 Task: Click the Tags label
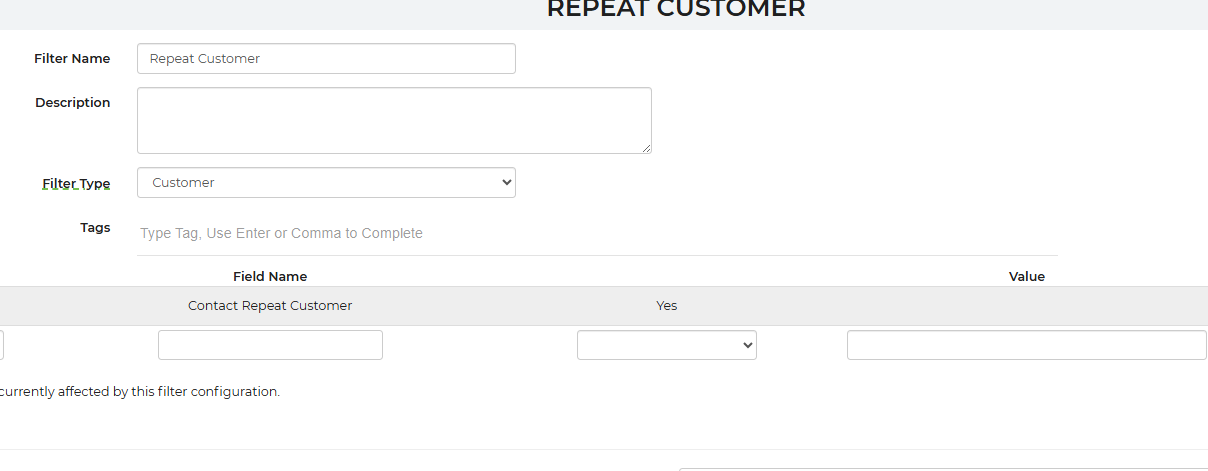coord(95,228)
